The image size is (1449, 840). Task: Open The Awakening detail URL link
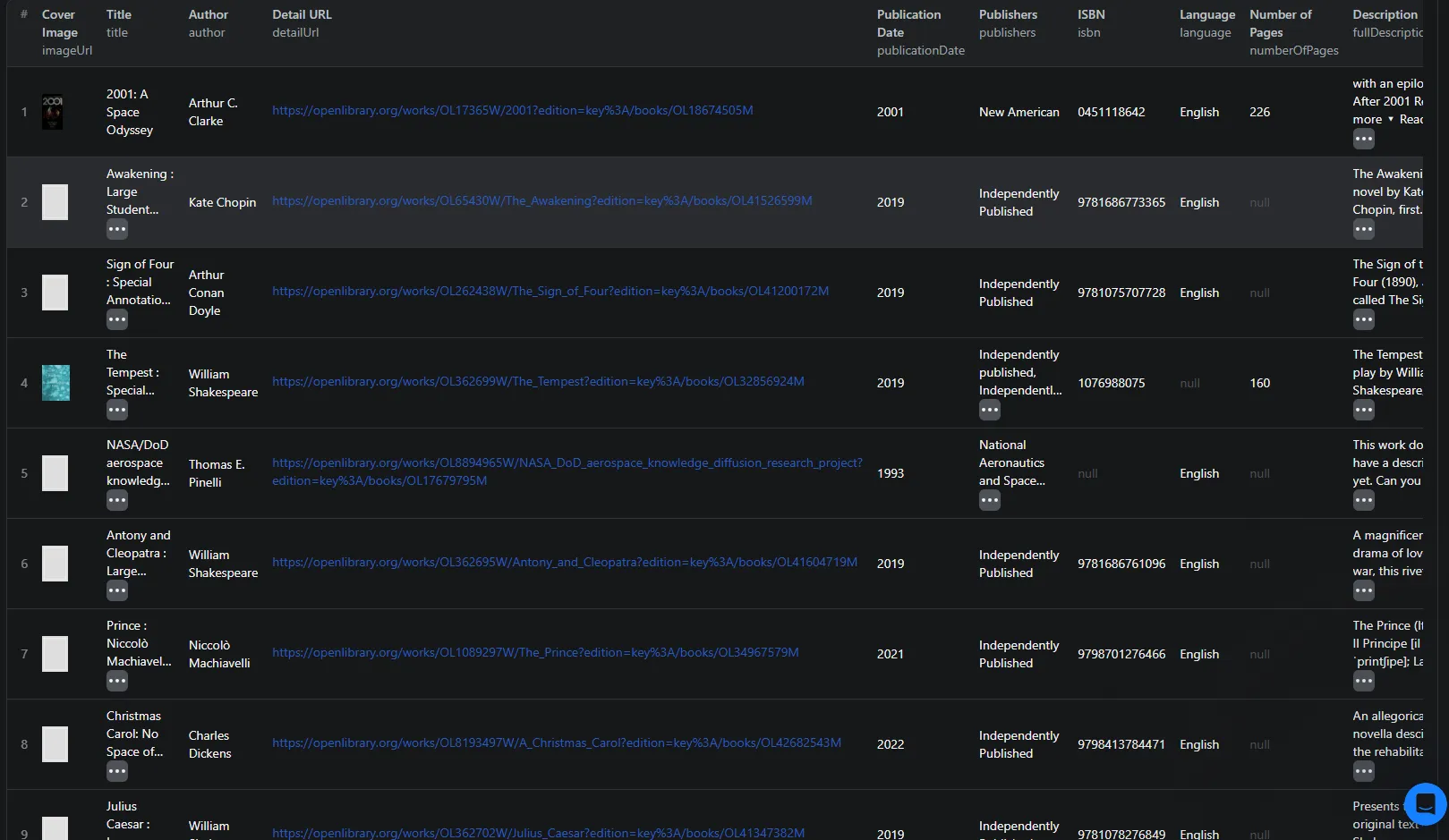click(x=541, y=200)
